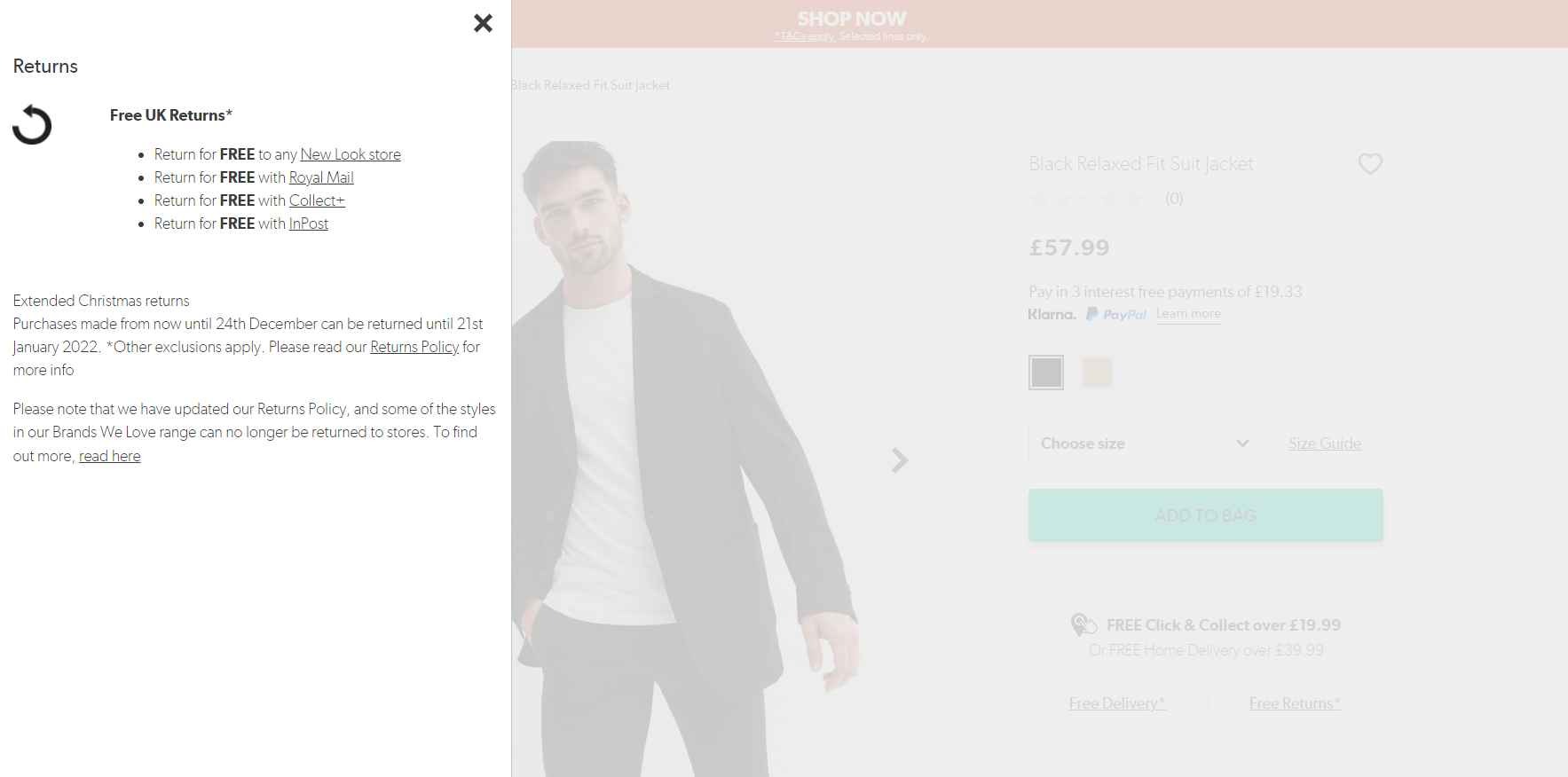Open the Returns Policy link
The image size is (1568, 777).
(414, 347)
